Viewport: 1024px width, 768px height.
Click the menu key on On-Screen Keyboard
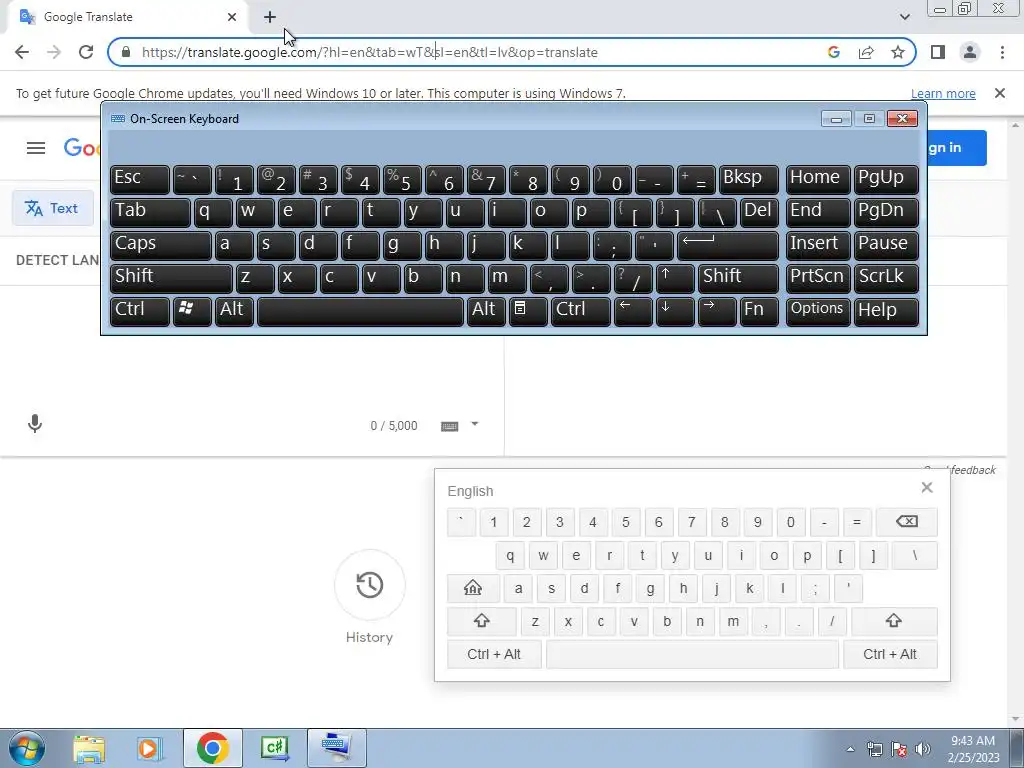click(528, 311)
